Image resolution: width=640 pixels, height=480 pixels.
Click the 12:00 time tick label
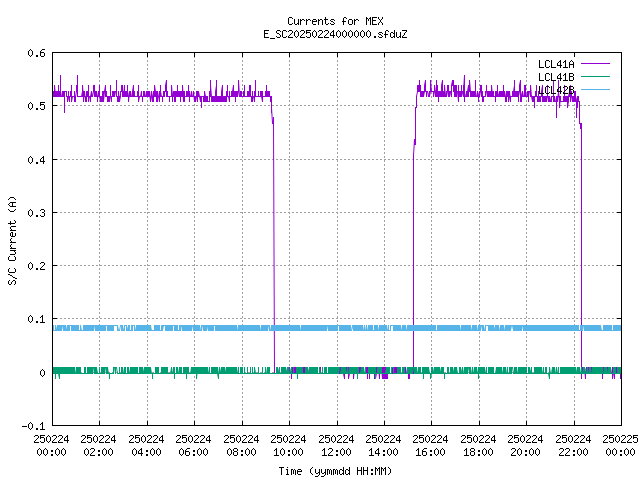336,452
